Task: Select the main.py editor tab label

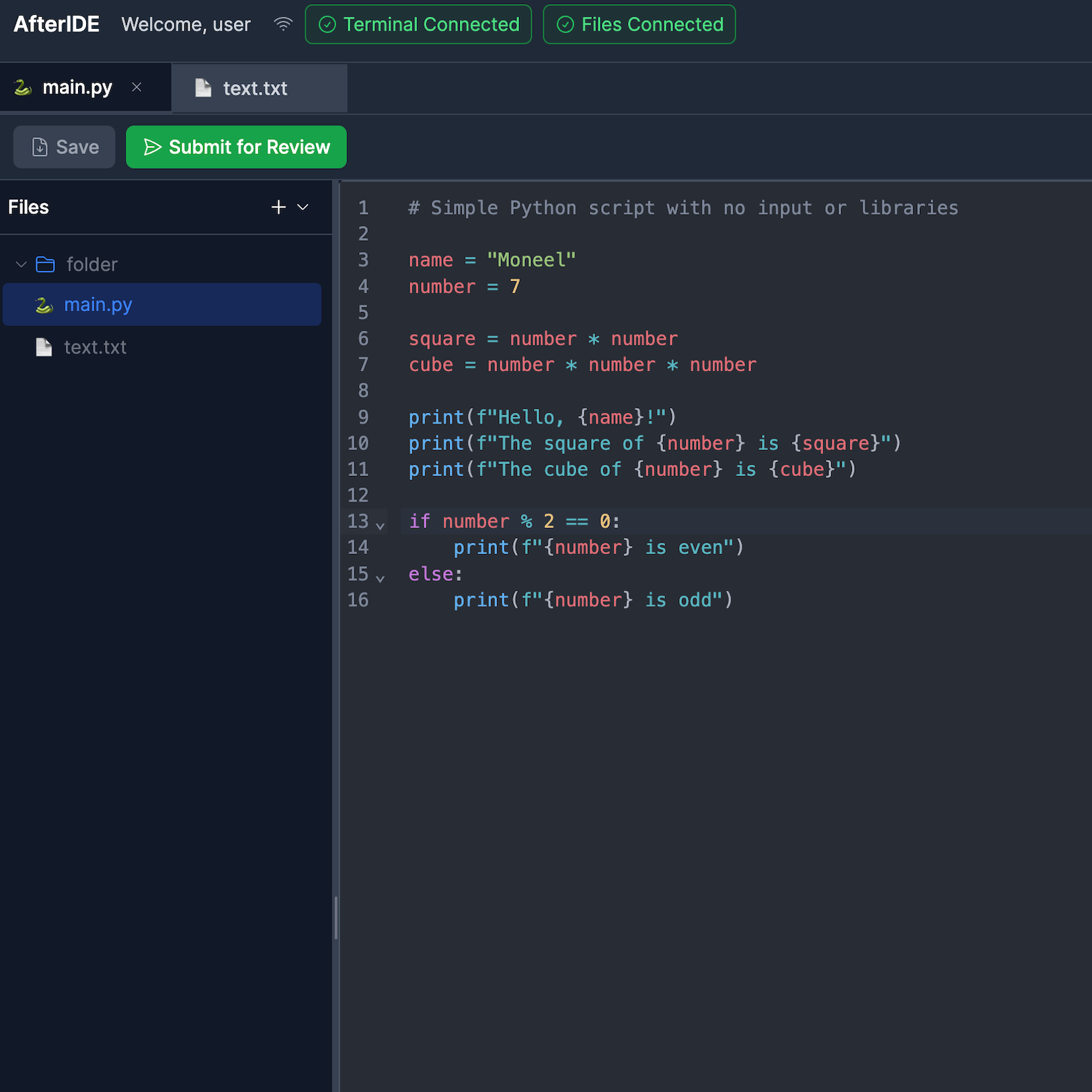Action: coord(77,87)
